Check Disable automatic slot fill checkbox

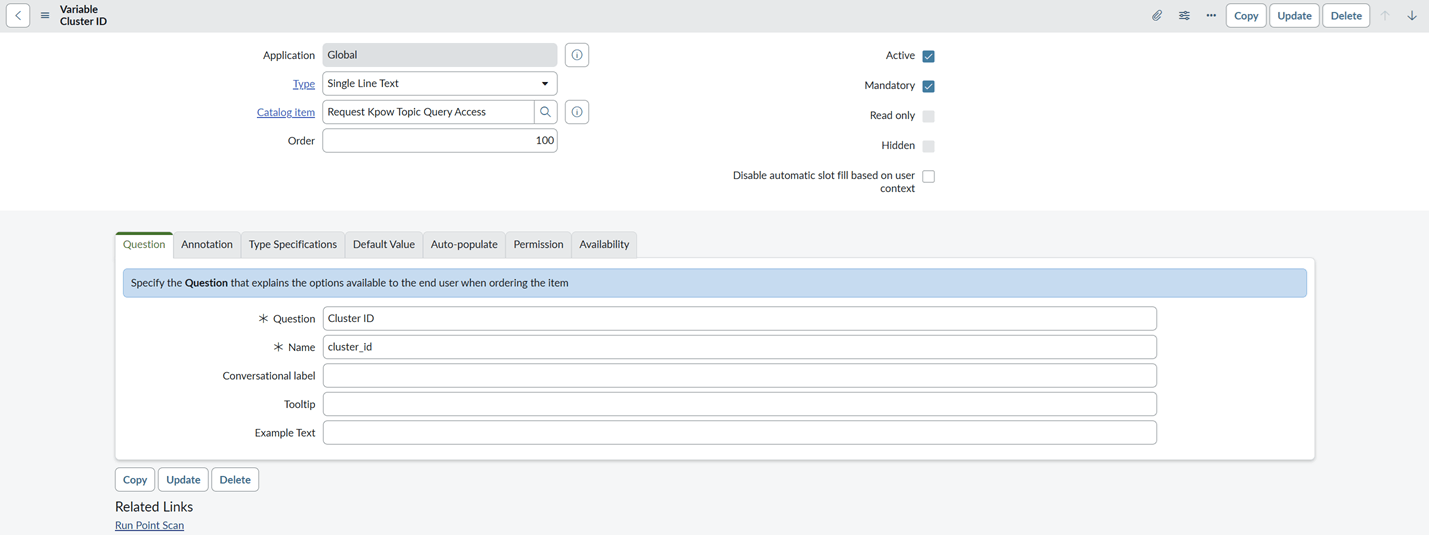pos(929,176)
